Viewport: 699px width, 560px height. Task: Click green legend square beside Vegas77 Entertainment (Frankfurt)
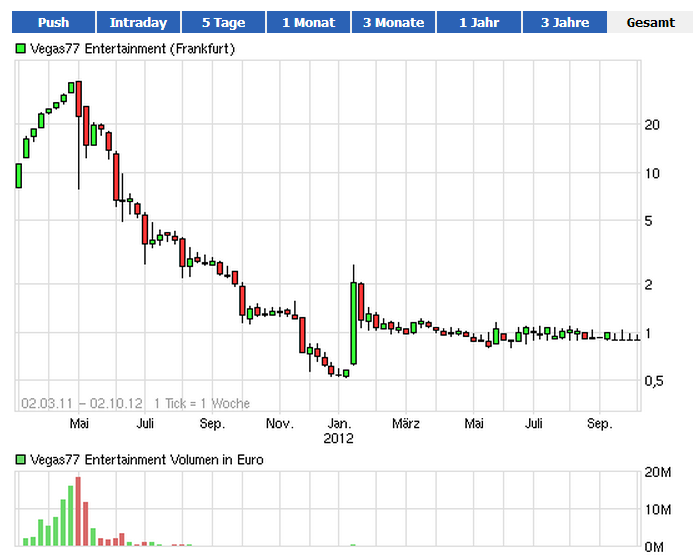click(x=21, y=48)
